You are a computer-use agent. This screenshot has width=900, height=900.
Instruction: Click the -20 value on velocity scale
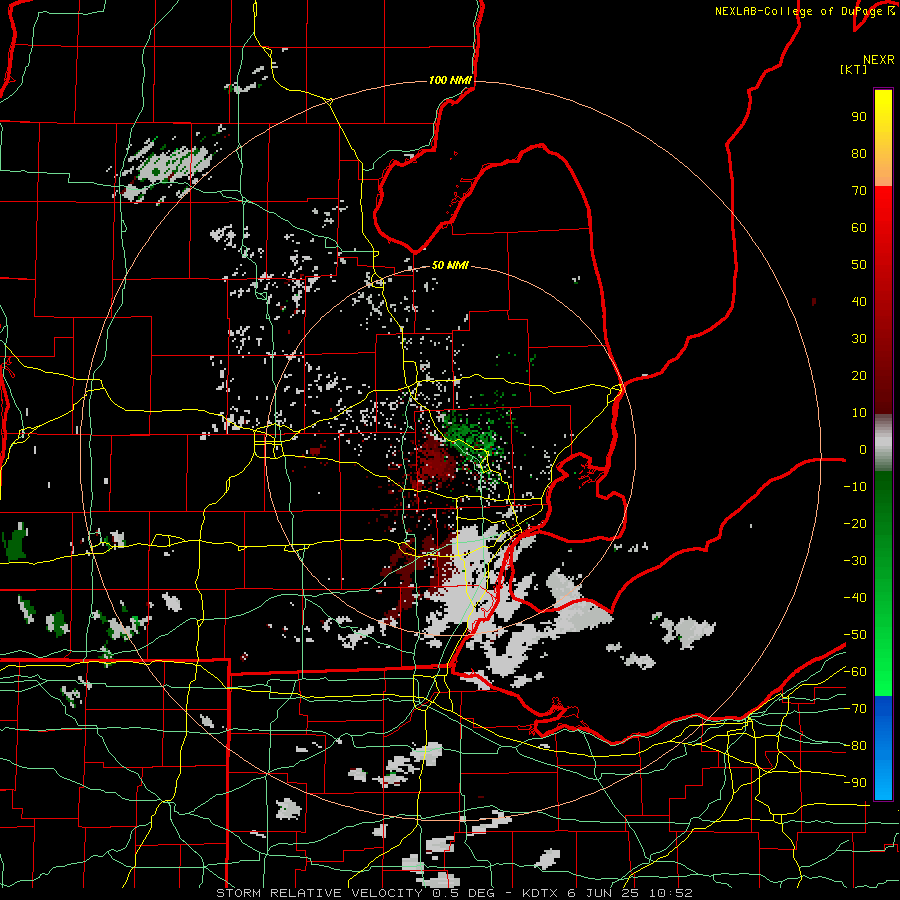[855, 524]
